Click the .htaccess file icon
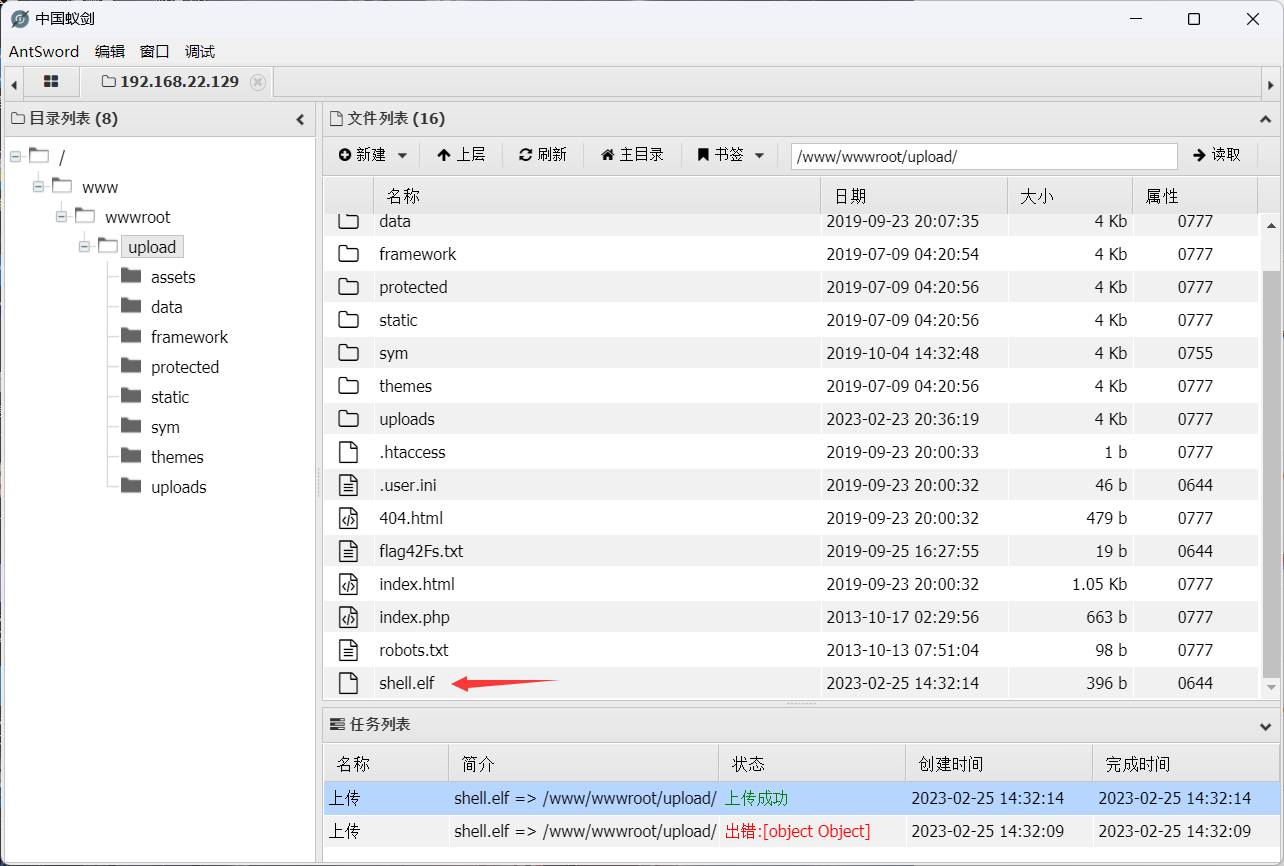The height and width of the screenshot is (866, 1284). tap(348, 451)
